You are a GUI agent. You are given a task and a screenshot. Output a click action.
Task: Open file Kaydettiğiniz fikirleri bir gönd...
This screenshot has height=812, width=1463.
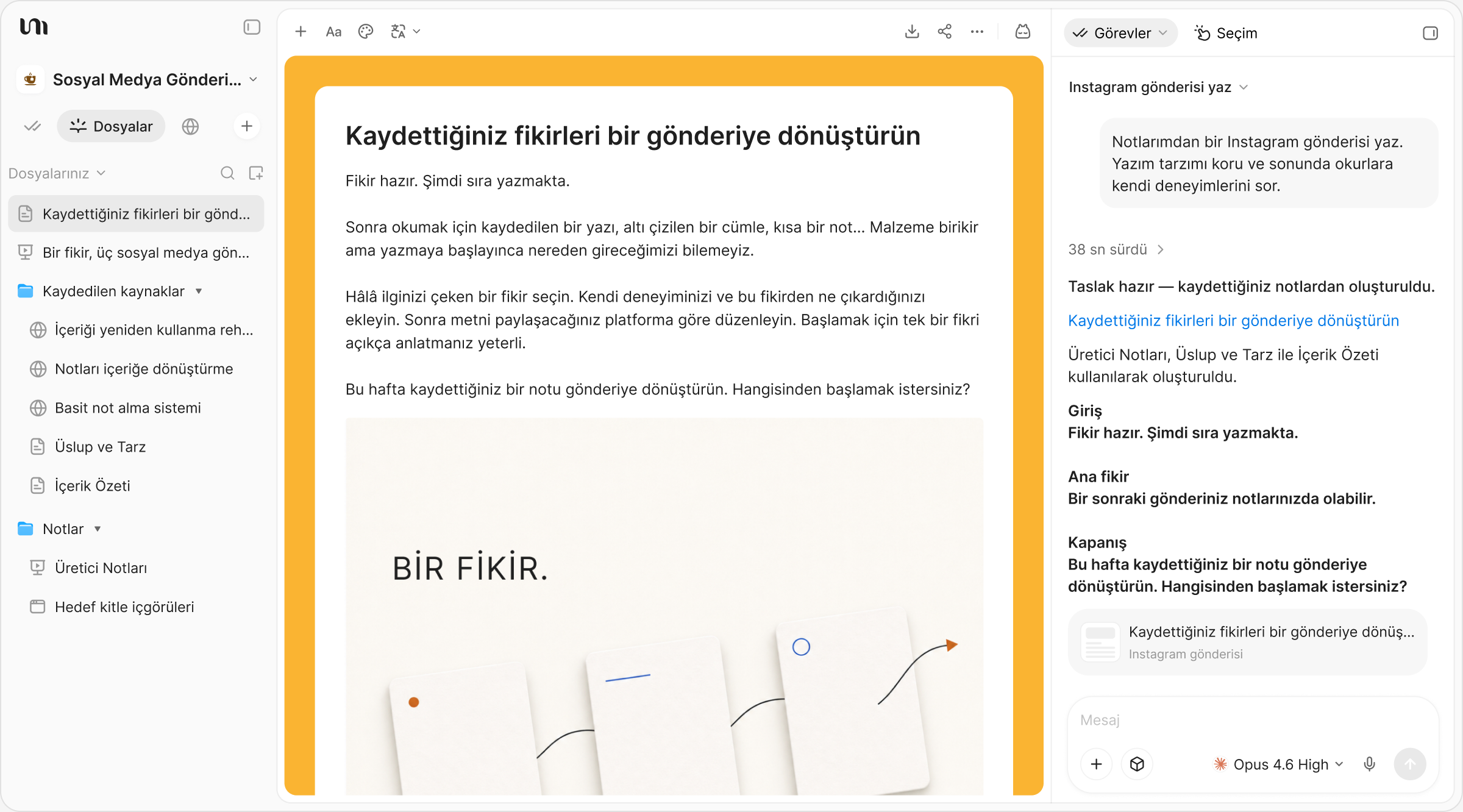pos(136,214)
